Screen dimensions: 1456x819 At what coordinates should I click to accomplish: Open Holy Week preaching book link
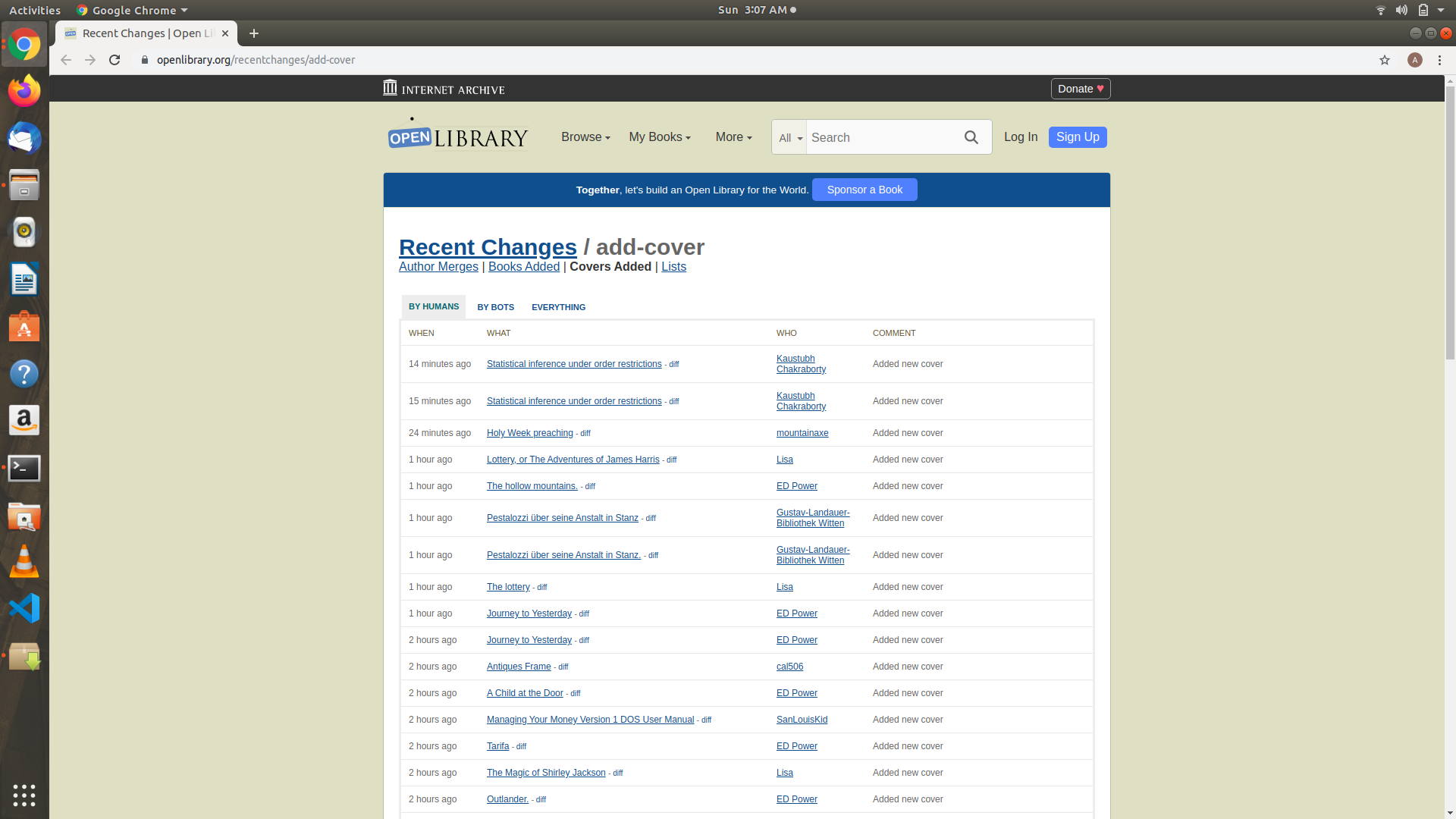pyautogui.click(x=529, y=433)
